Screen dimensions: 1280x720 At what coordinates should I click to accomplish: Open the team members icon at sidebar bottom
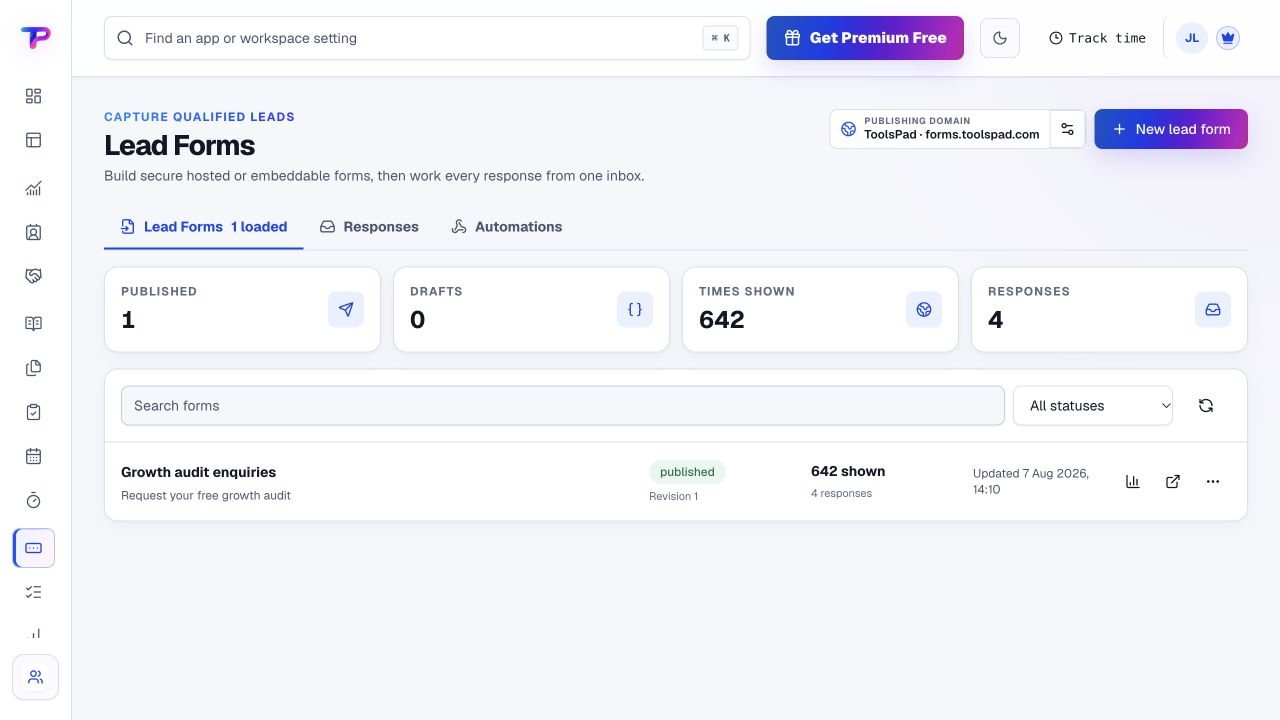tap(35, 677)
